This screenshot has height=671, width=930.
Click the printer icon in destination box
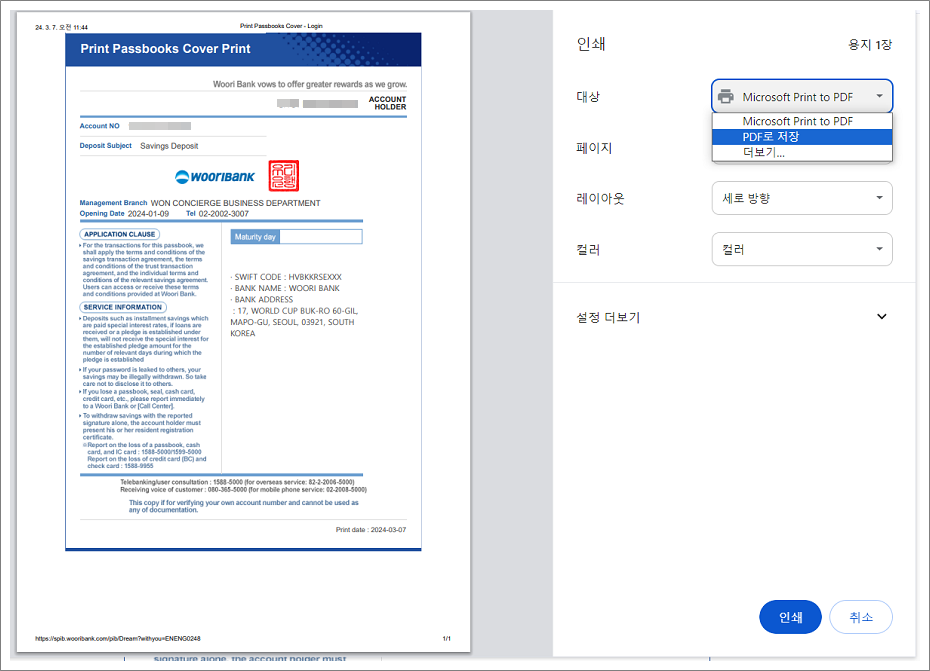click(x=725, y=97)
